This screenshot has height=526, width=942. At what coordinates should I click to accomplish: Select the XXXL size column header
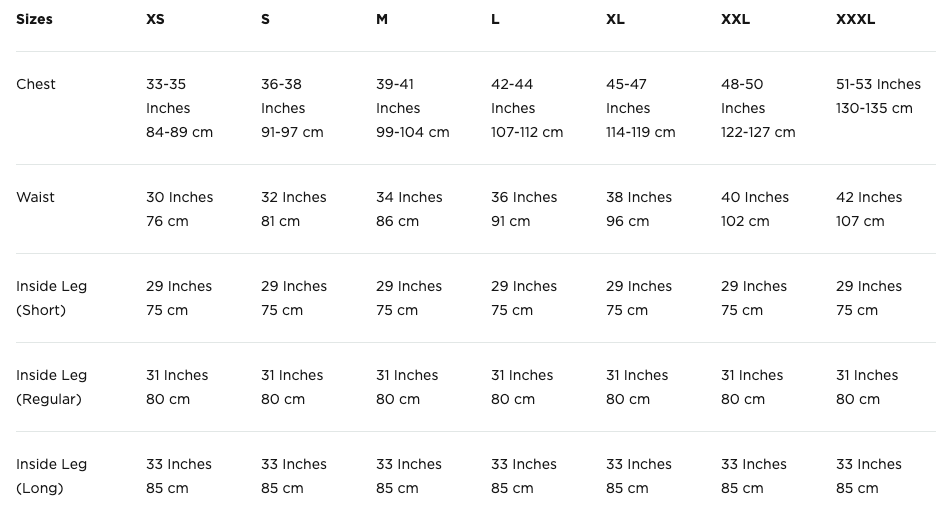(855, 19)
